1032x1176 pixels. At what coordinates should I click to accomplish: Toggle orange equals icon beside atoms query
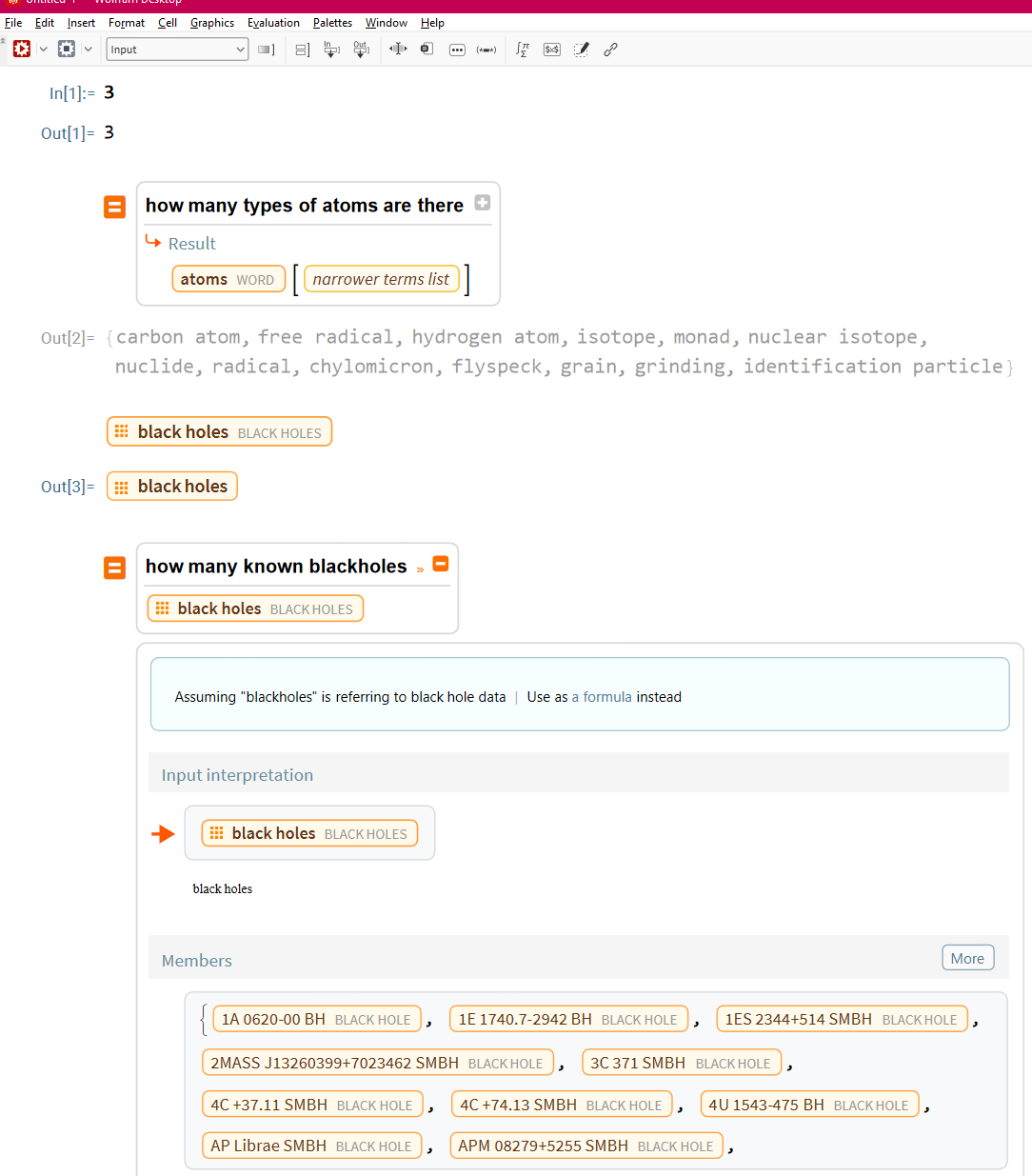click(x=114, y=207)
